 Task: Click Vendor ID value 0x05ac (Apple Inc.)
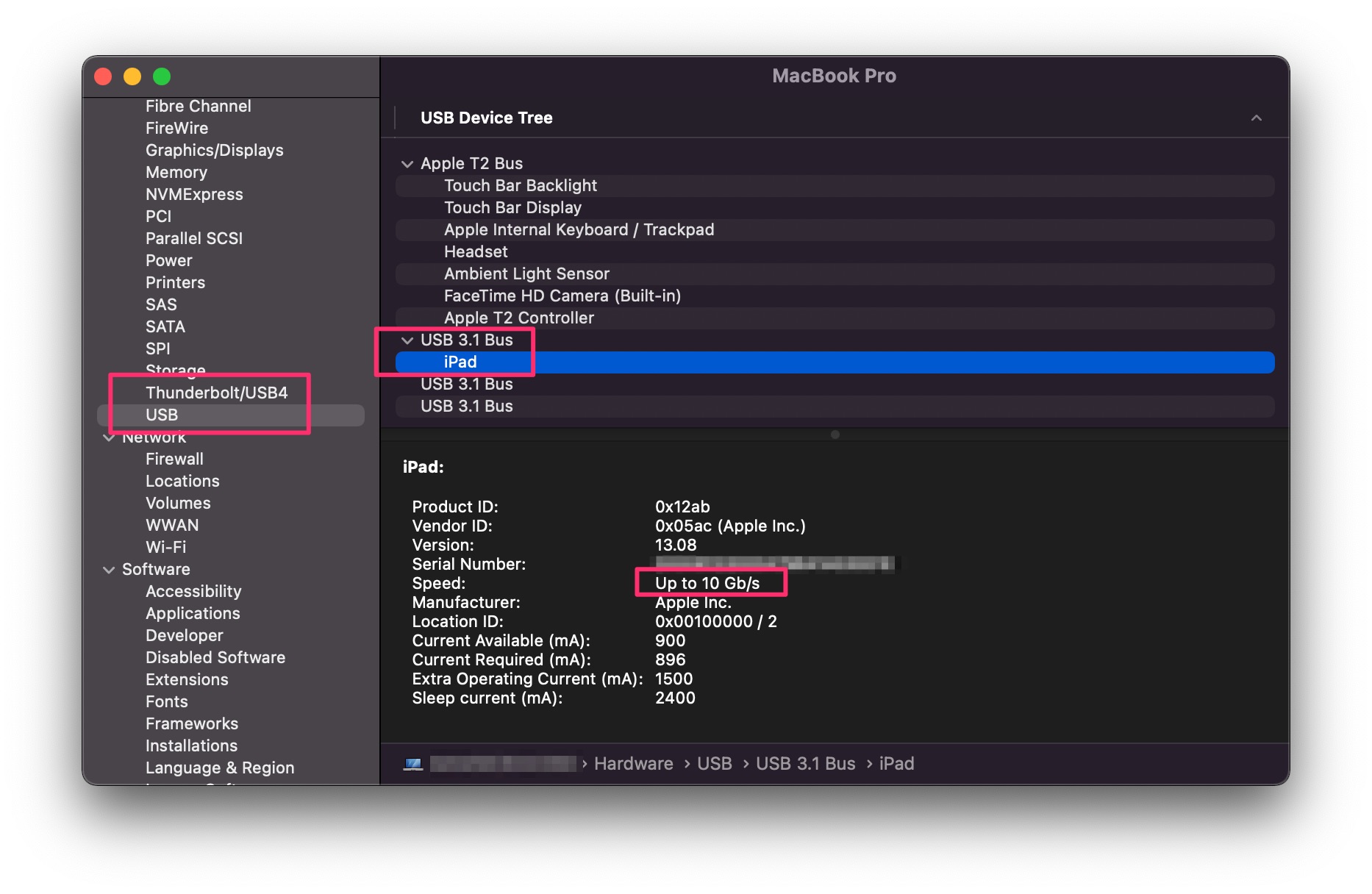coord(730,526)
